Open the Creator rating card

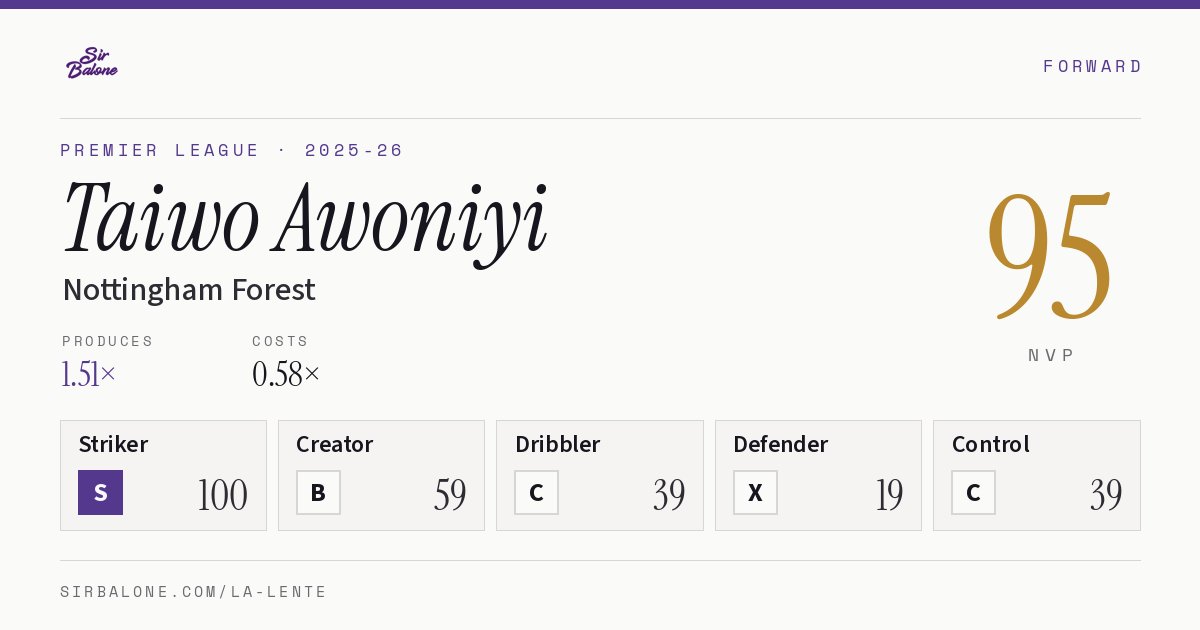point(381,475)
